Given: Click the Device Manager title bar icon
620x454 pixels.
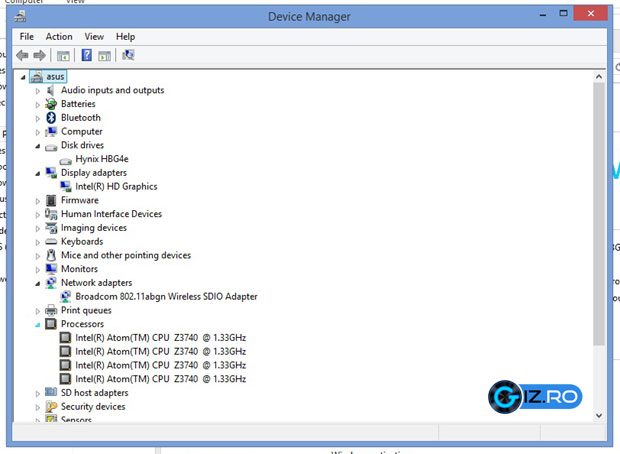Looking at the screenshot, I should tap(20, 16).
